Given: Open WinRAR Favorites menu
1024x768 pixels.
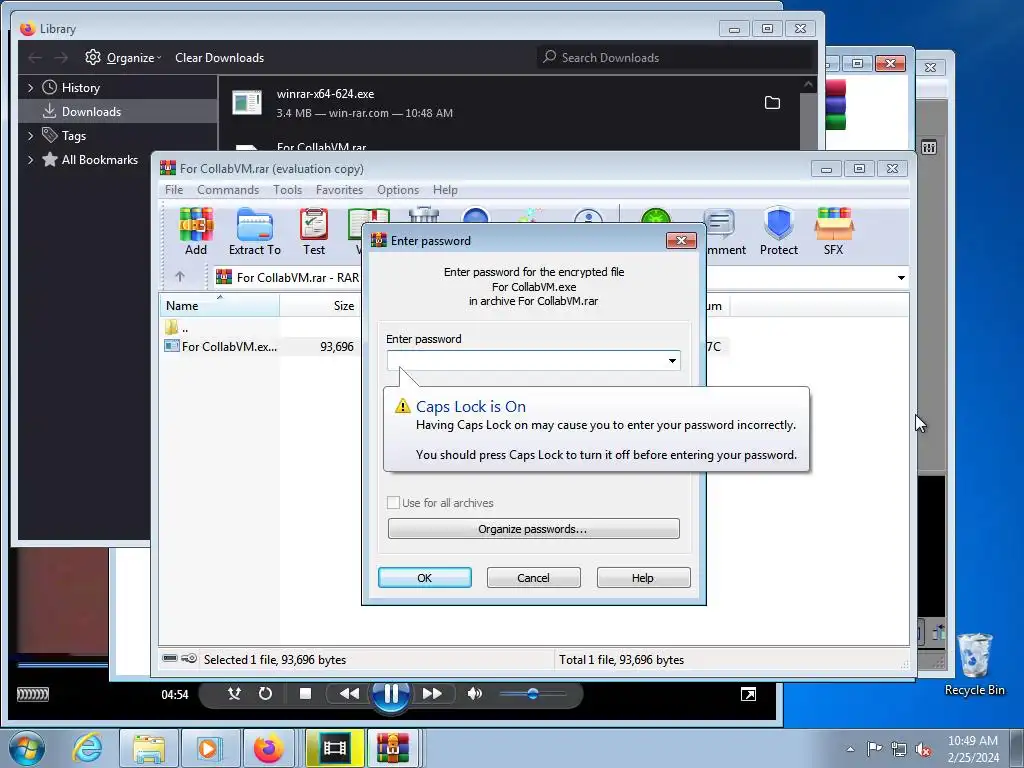Looking at the screenshot, I should 339,190.
